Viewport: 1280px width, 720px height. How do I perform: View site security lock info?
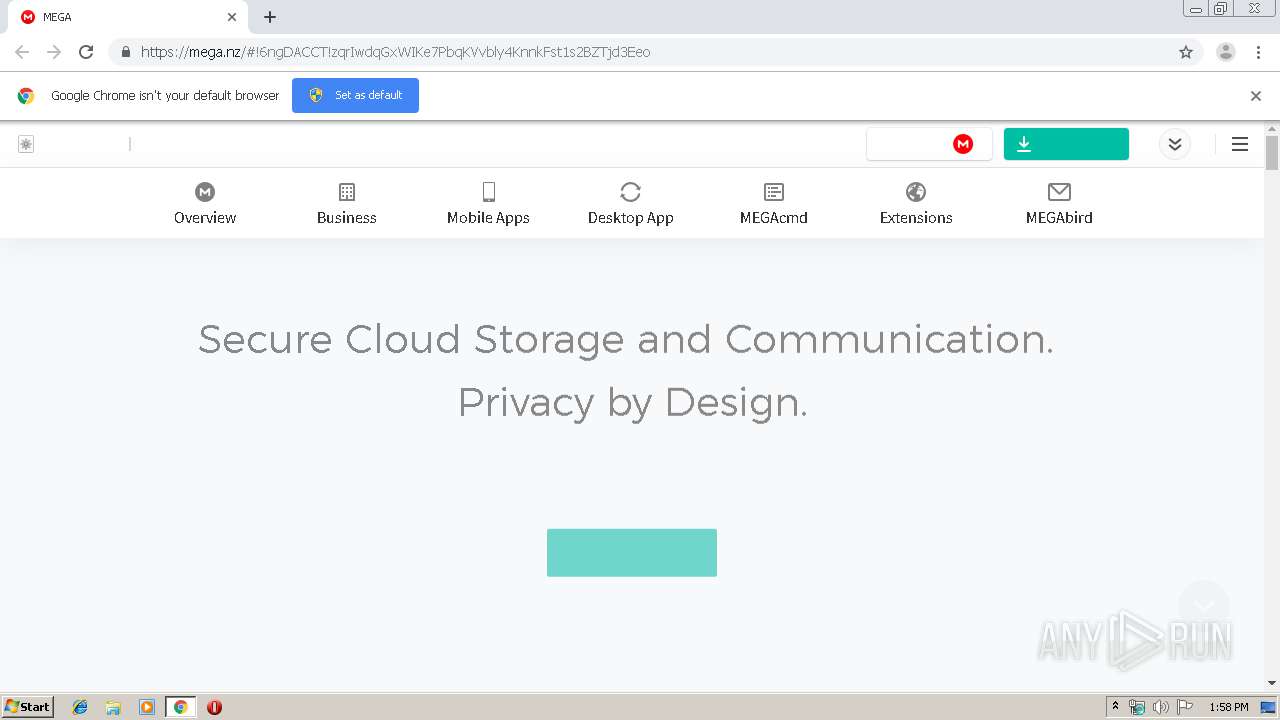click(125, 52)
